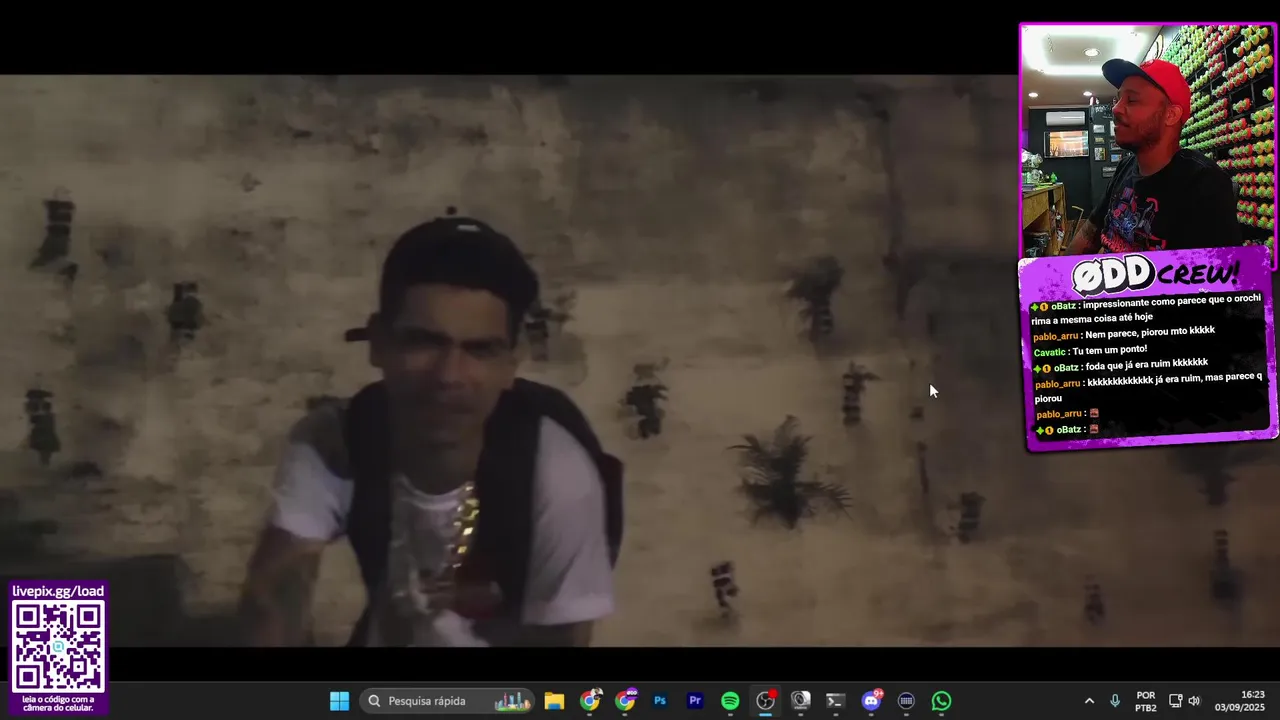
Task: Click chat message 'Nem parece, piorou mto kkkkk'
Action: point(1150,333)
